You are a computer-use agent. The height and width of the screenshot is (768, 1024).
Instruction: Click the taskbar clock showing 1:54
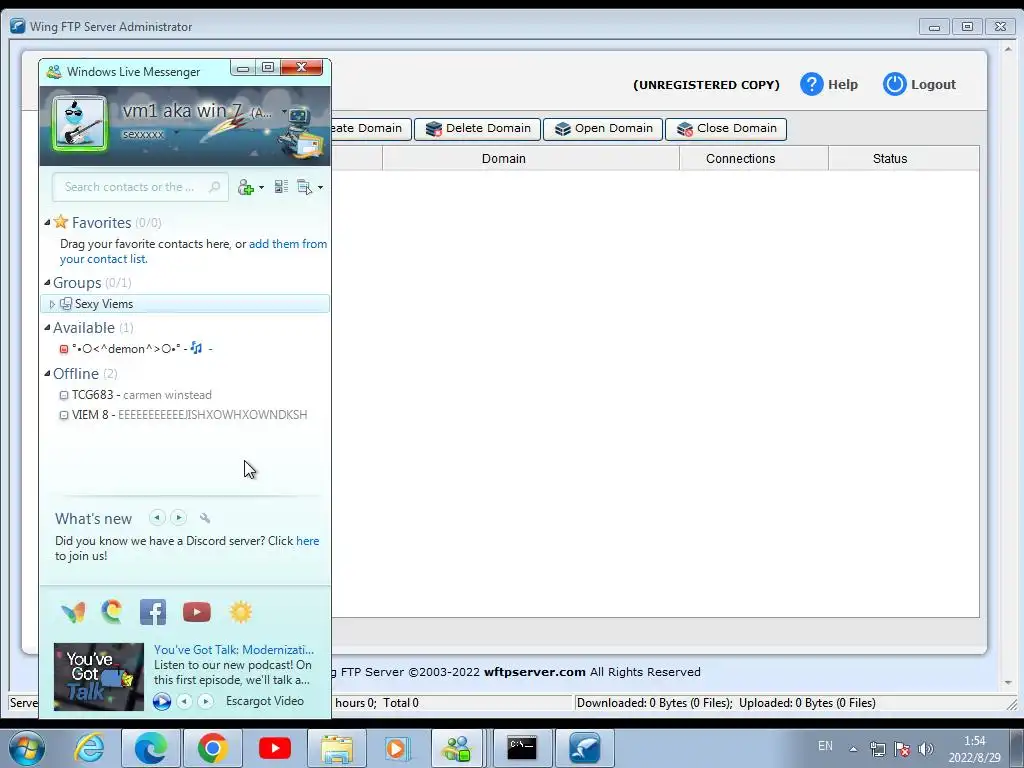[974, 741]
